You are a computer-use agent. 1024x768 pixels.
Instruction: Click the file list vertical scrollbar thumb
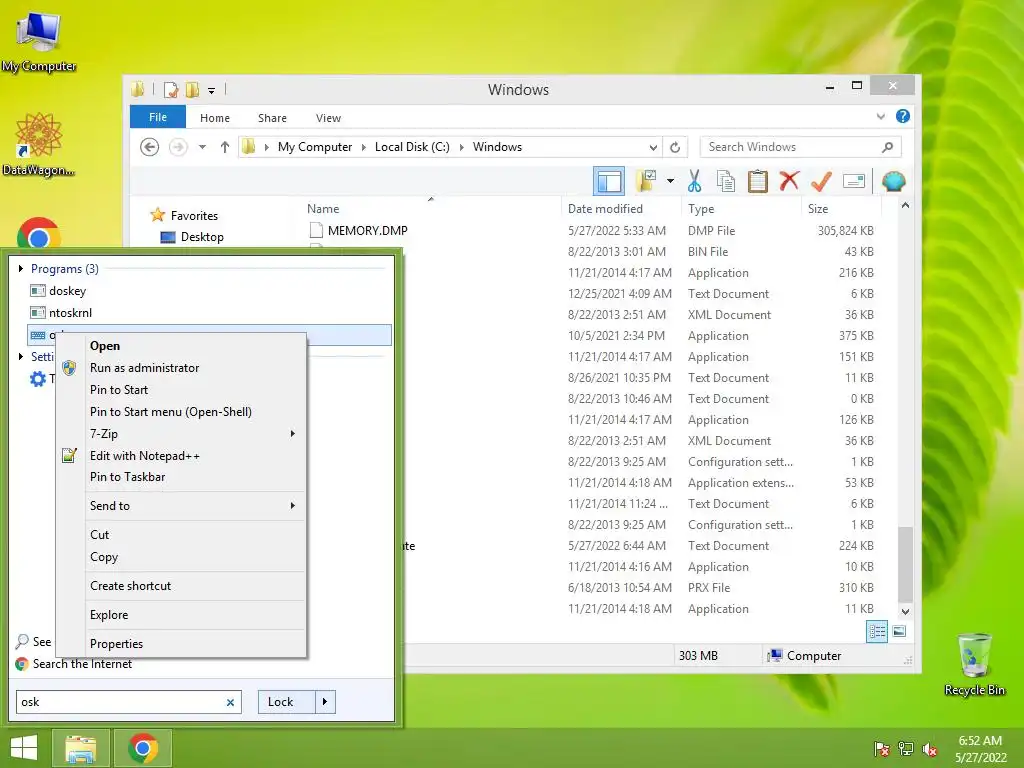coord(905,564)
